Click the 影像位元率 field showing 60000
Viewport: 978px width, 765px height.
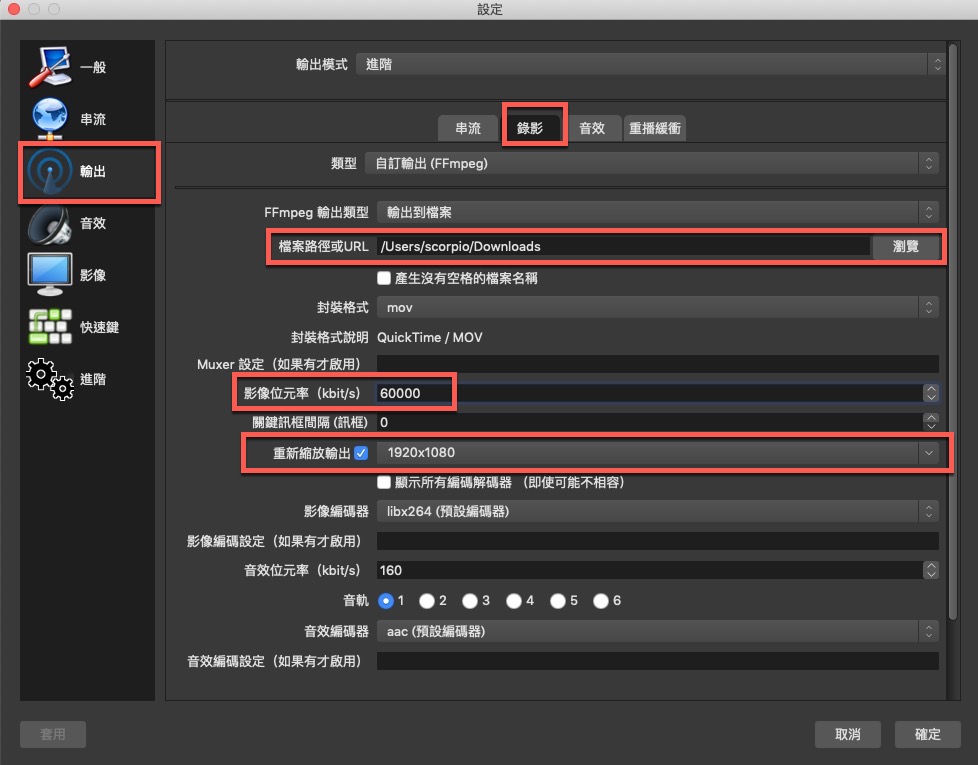(649, 393)
